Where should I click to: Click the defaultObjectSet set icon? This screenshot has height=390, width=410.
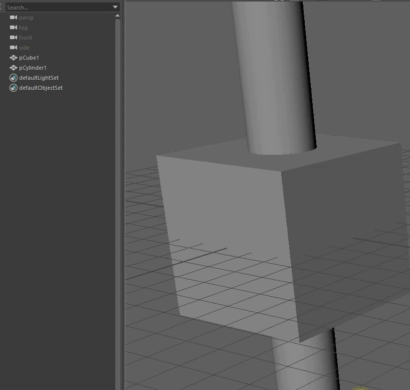[x=13, y=88]
